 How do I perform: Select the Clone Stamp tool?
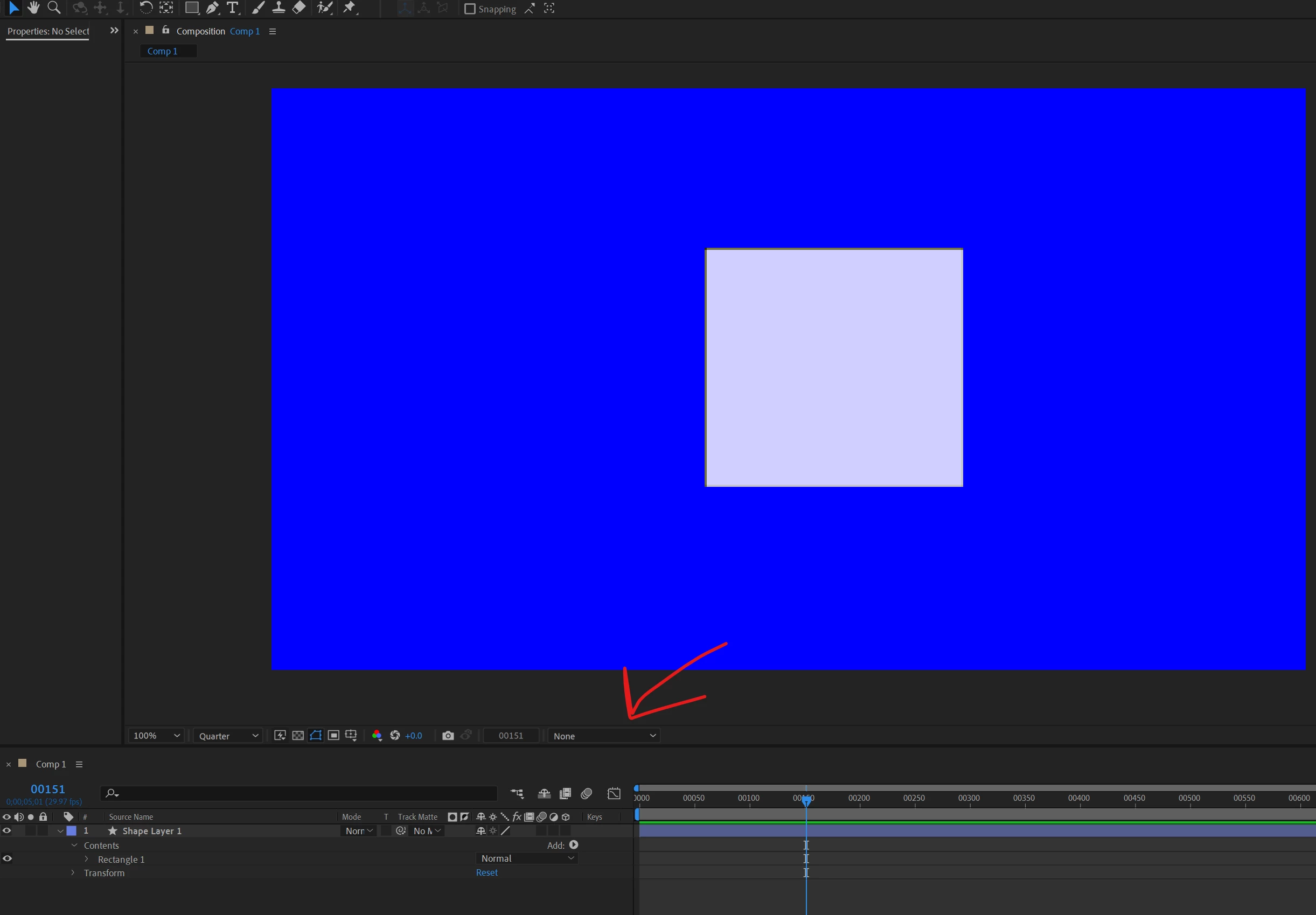(278, 8)
